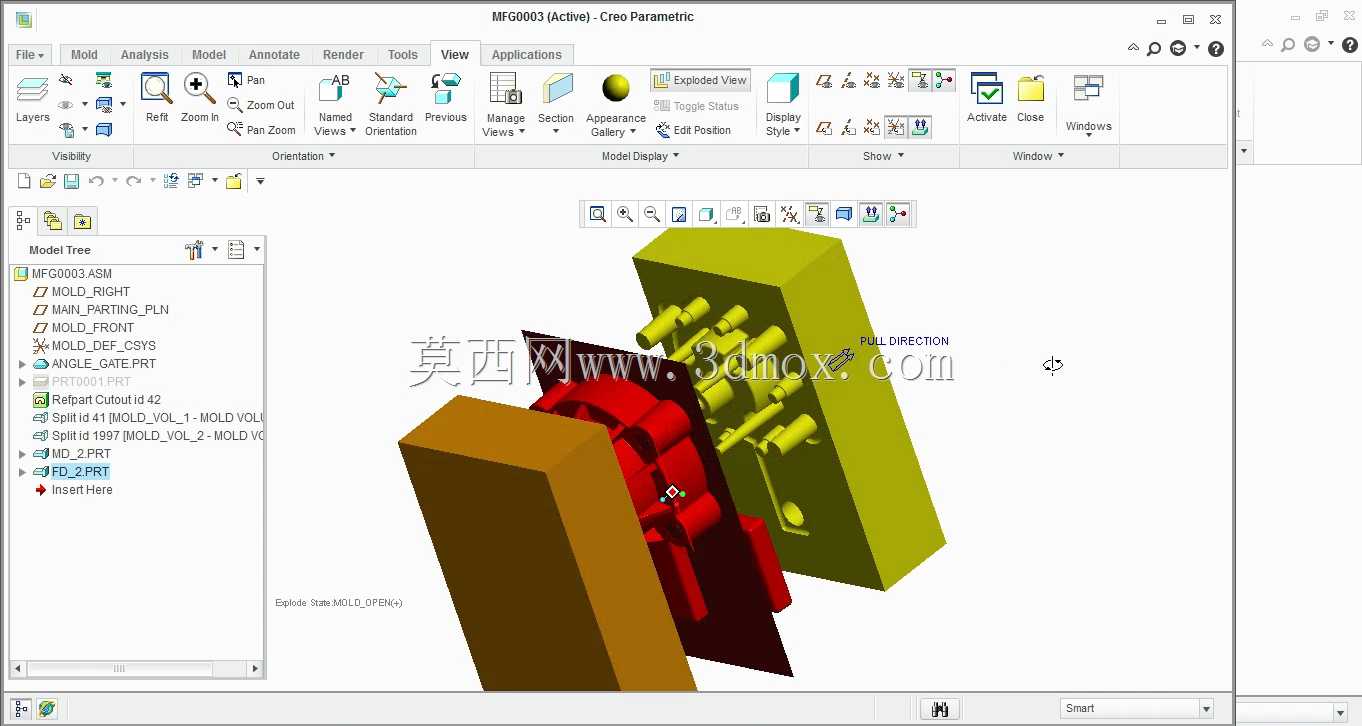Viewport: 1362px width, 726px height.
Task: Save the model with floppy disk icon
Action: click(71, 181)
